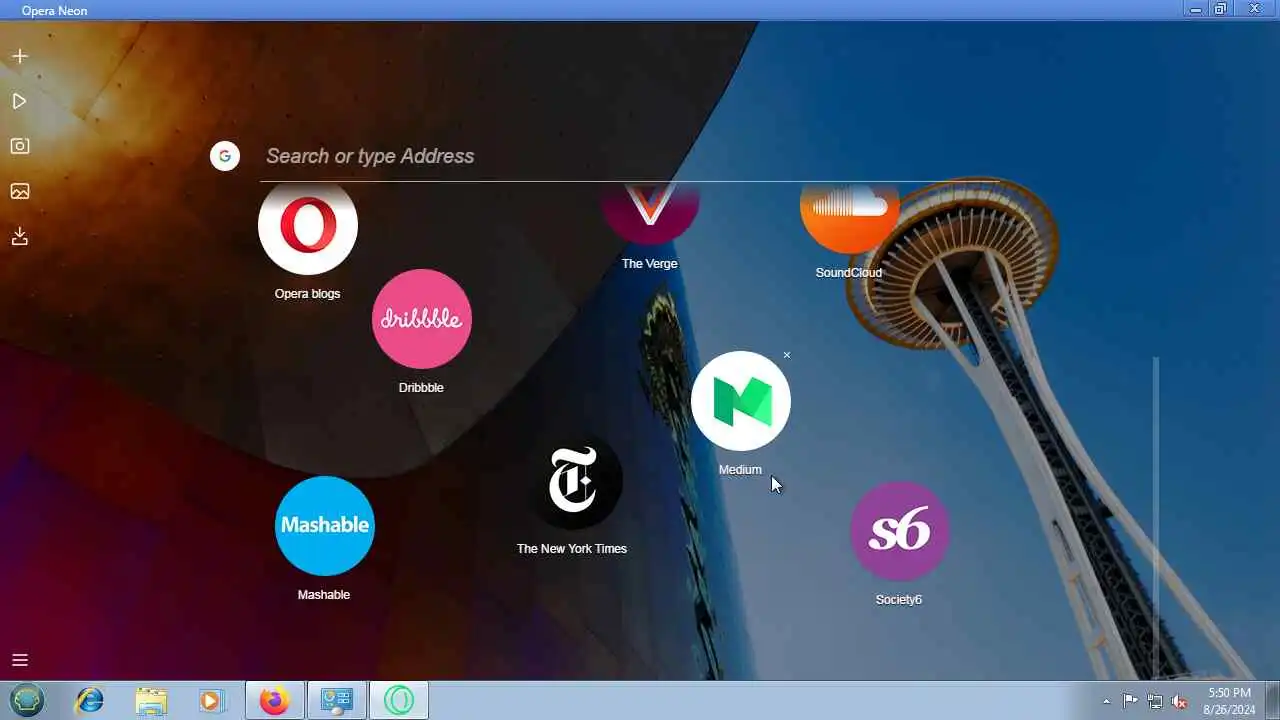
Task: Open the Dribbble speed dial bubble
Action: pos(421,319)
